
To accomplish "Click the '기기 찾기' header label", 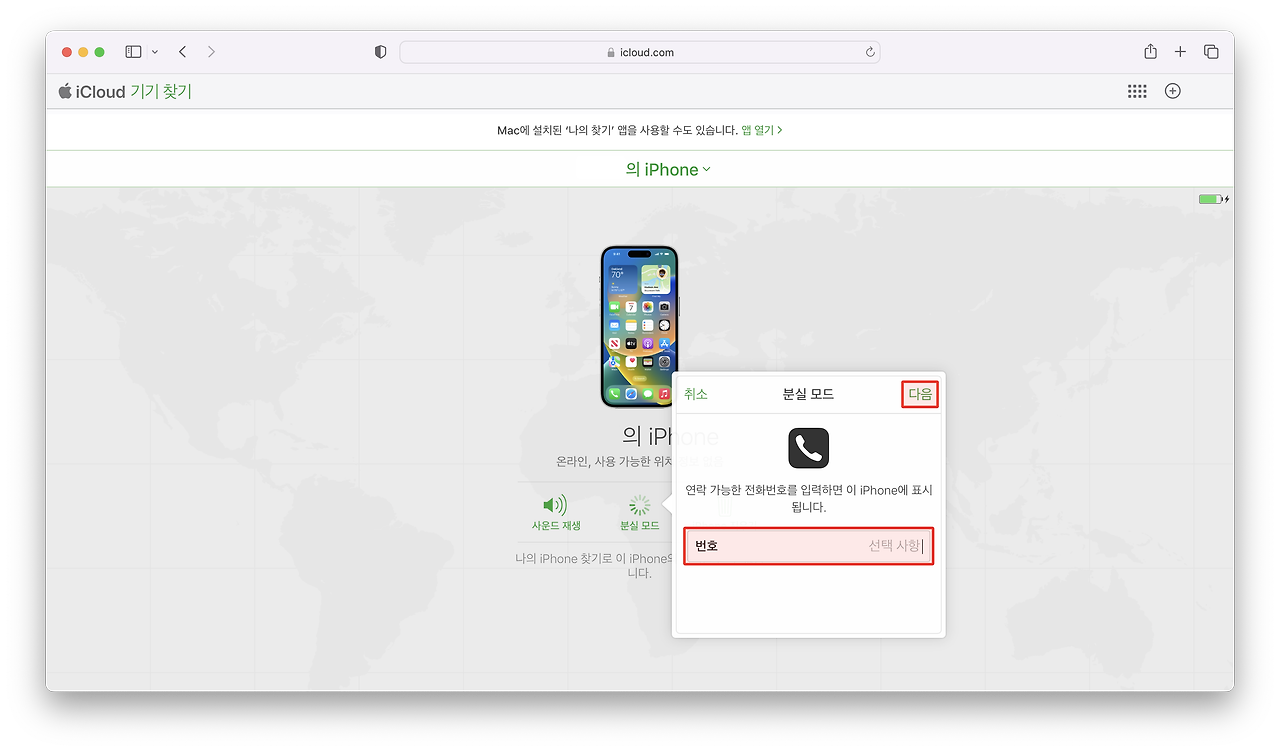I will (x=161, y=92).
